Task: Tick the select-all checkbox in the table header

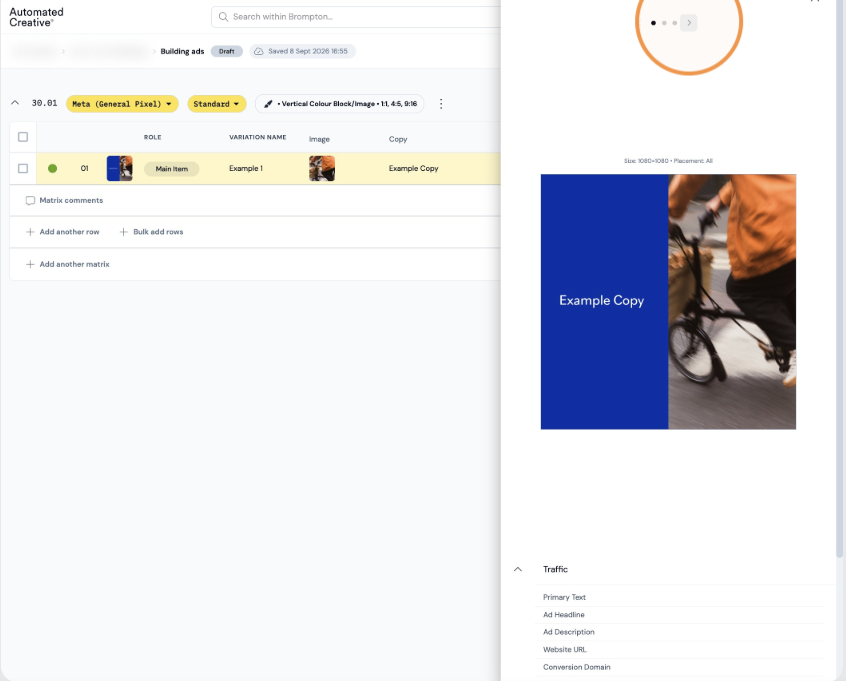Action: coord(23,137)
